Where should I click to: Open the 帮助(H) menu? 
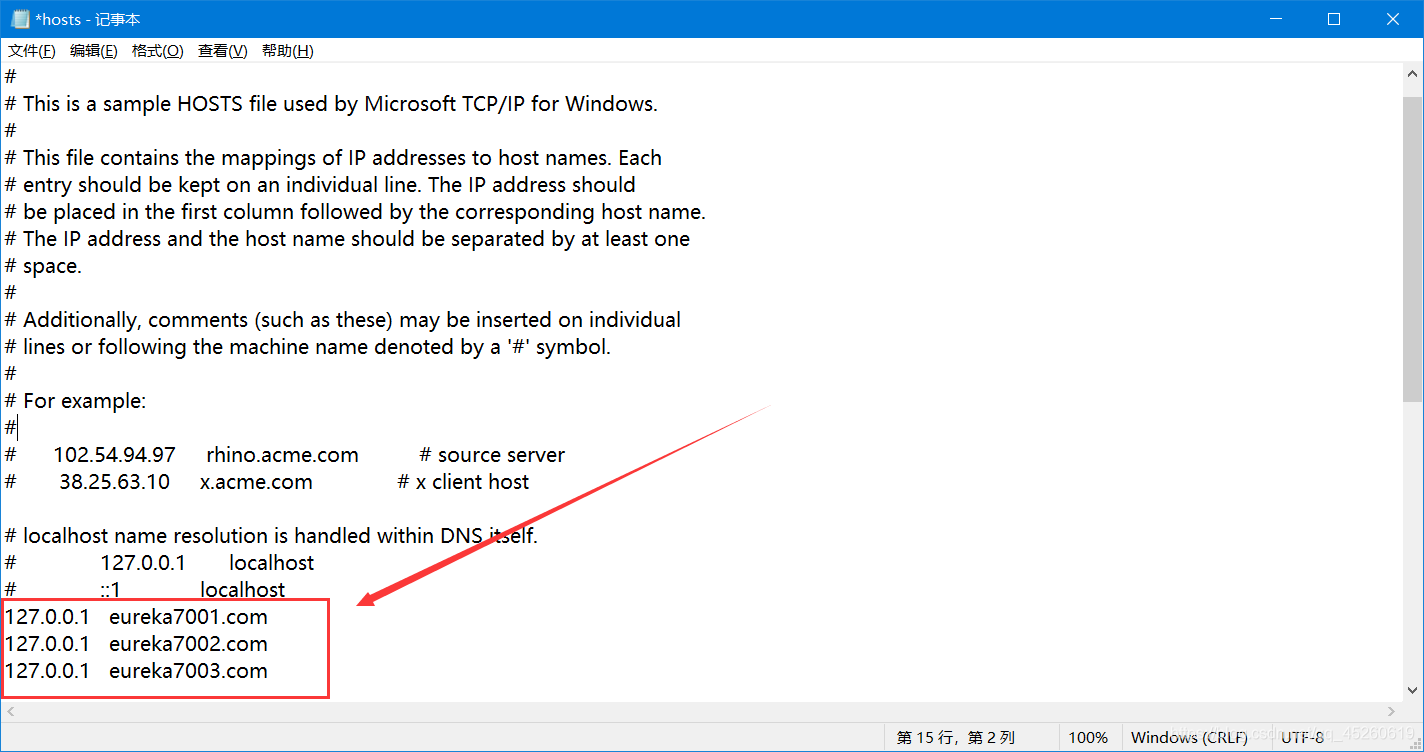point(287,51)
